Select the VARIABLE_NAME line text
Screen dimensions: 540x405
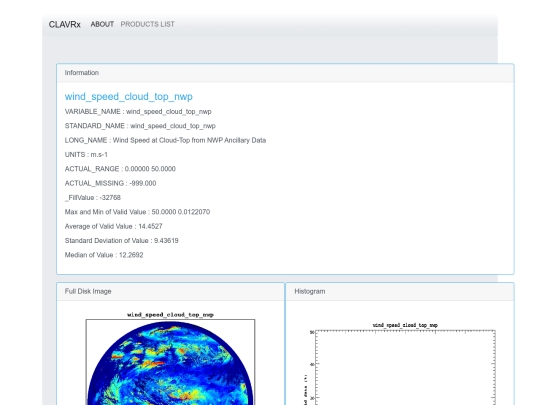point(138,112)
